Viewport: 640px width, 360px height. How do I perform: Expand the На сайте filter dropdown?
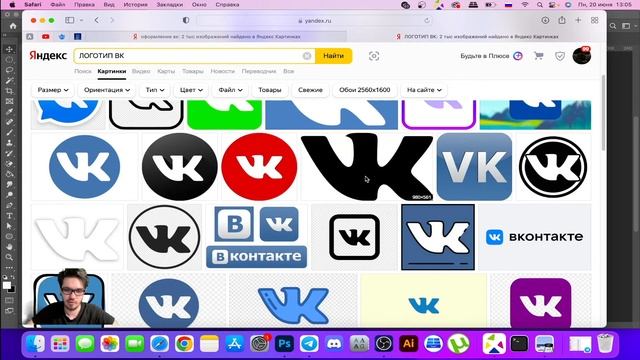[424, 90]
